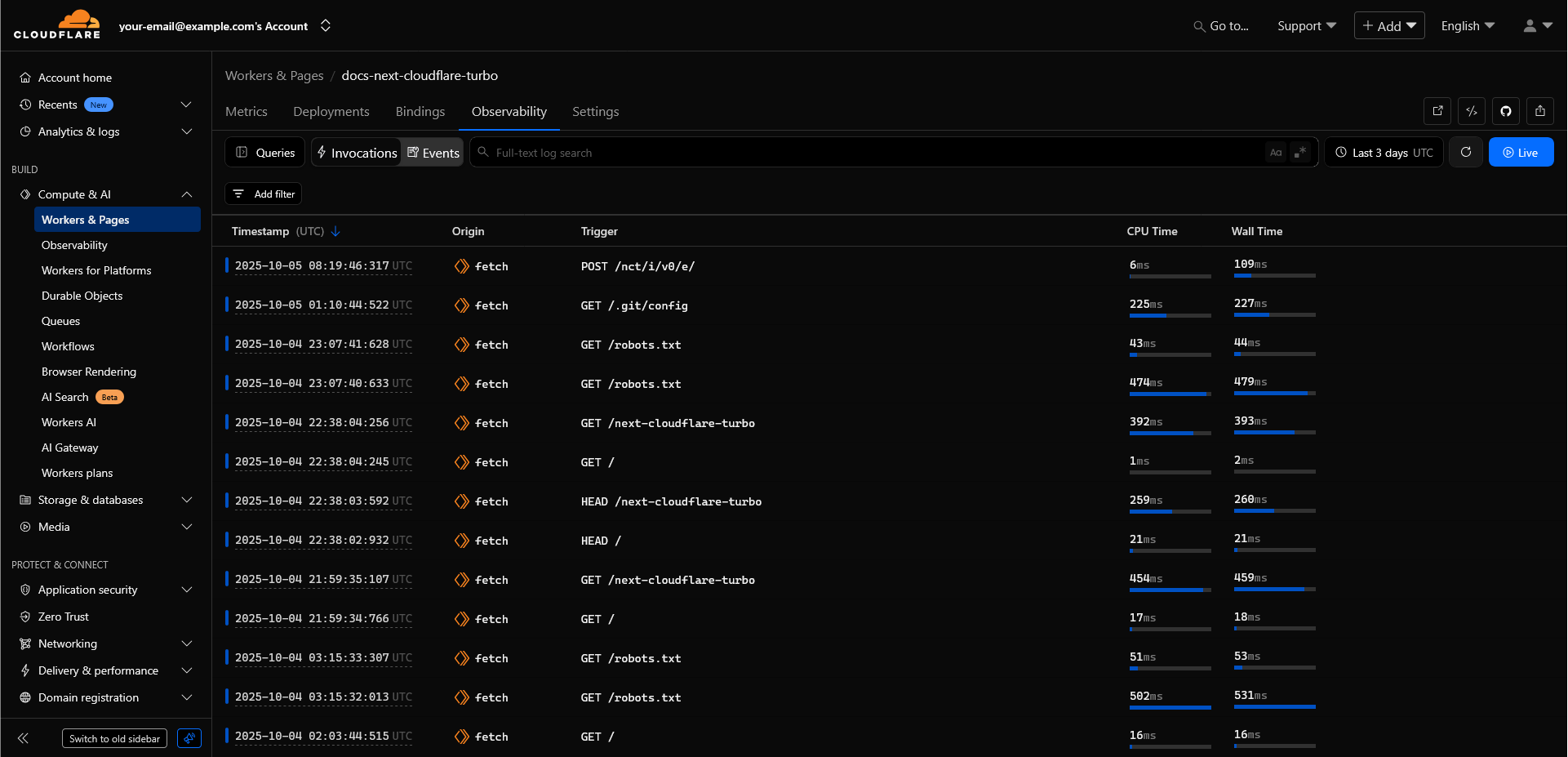
Task: Expand Application security section
Action: pos(186,590)
